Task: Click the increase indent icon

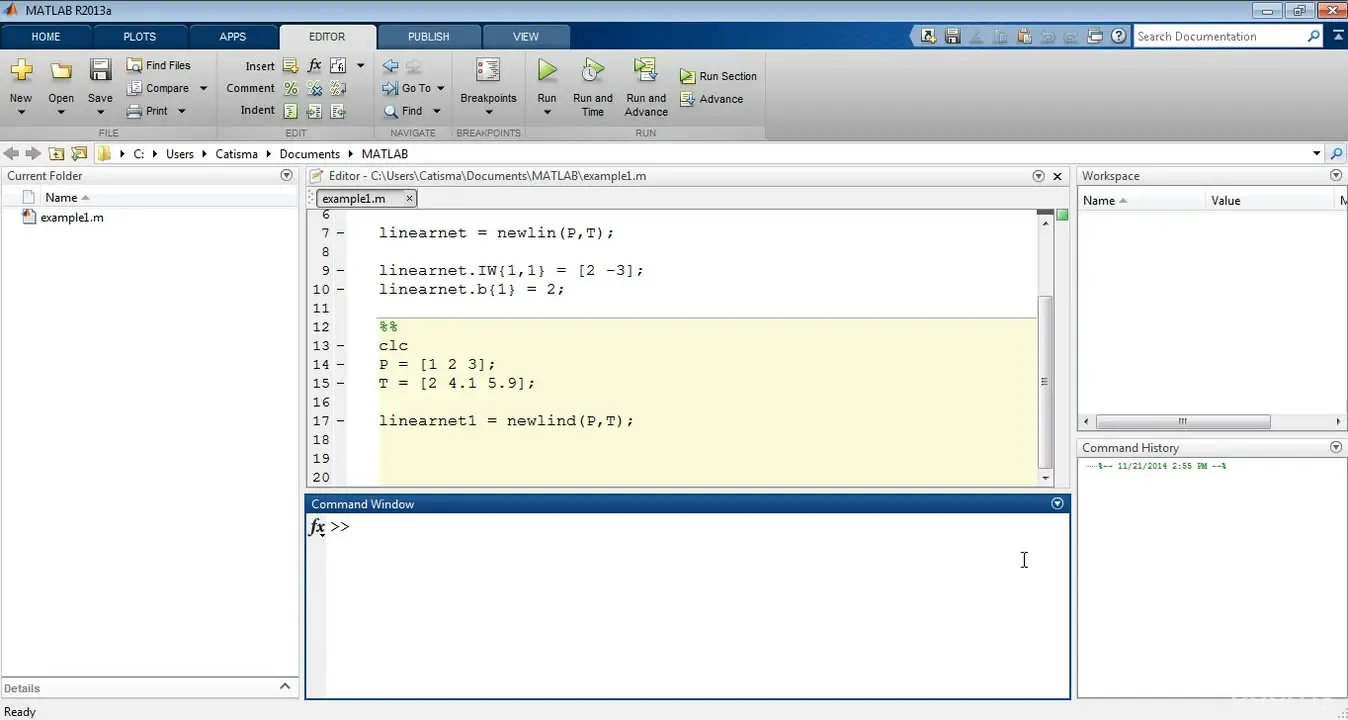Action: 314,111
